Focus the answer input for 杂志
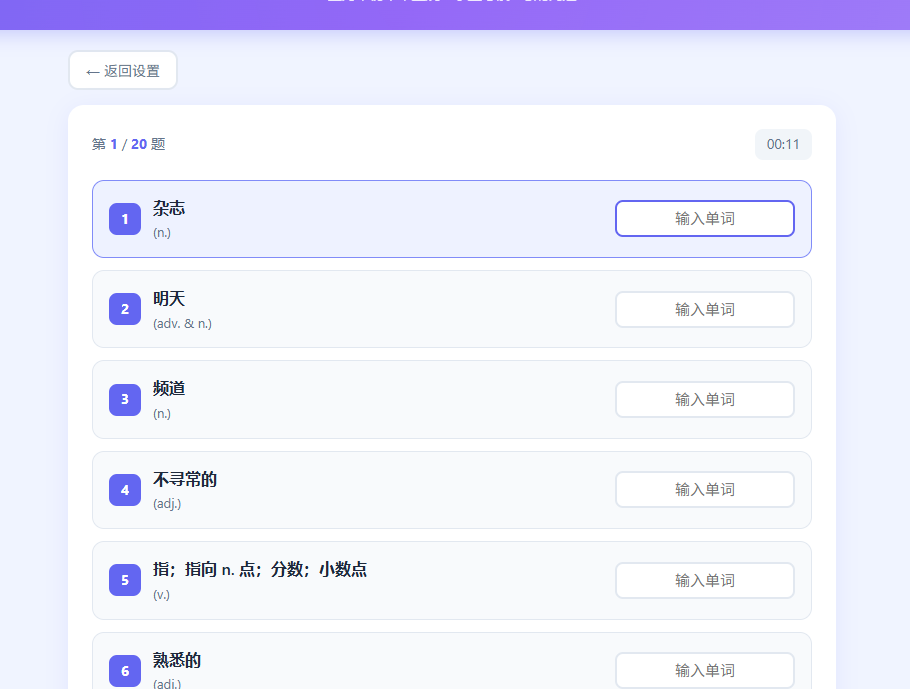This screenshot has width=910, height=689. pos(704,219)
